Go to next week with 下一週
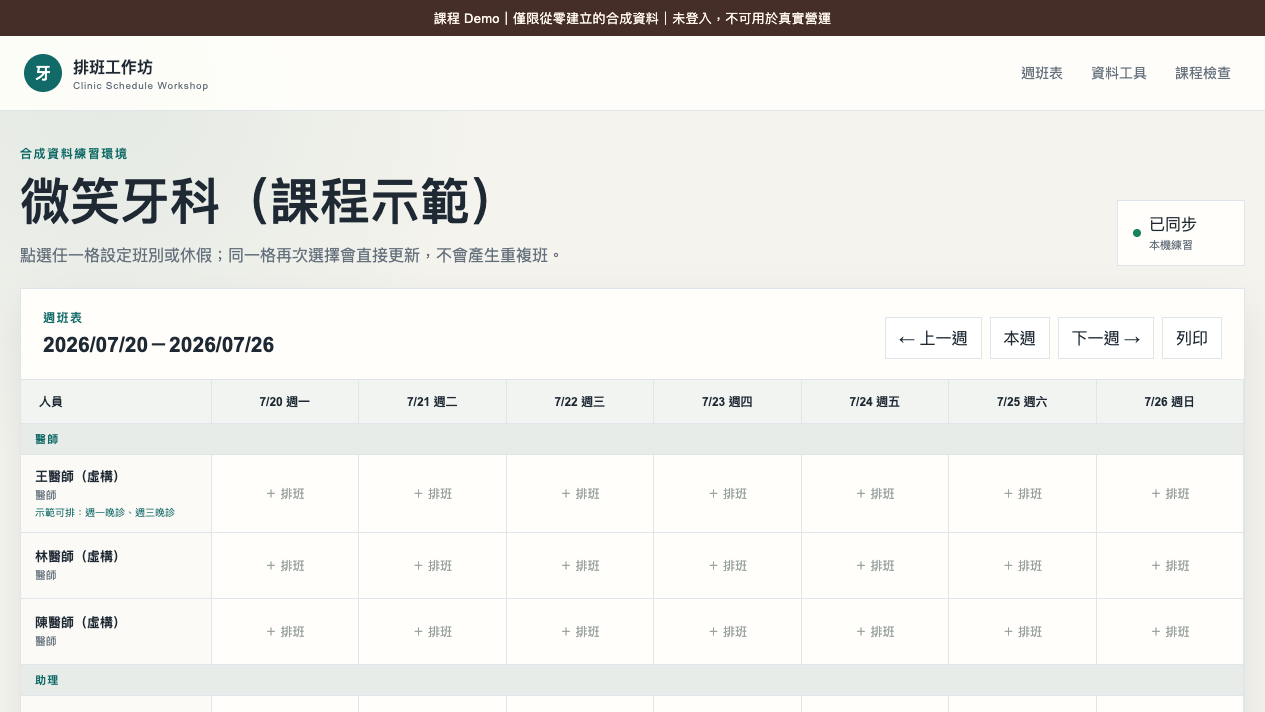 1106,338
